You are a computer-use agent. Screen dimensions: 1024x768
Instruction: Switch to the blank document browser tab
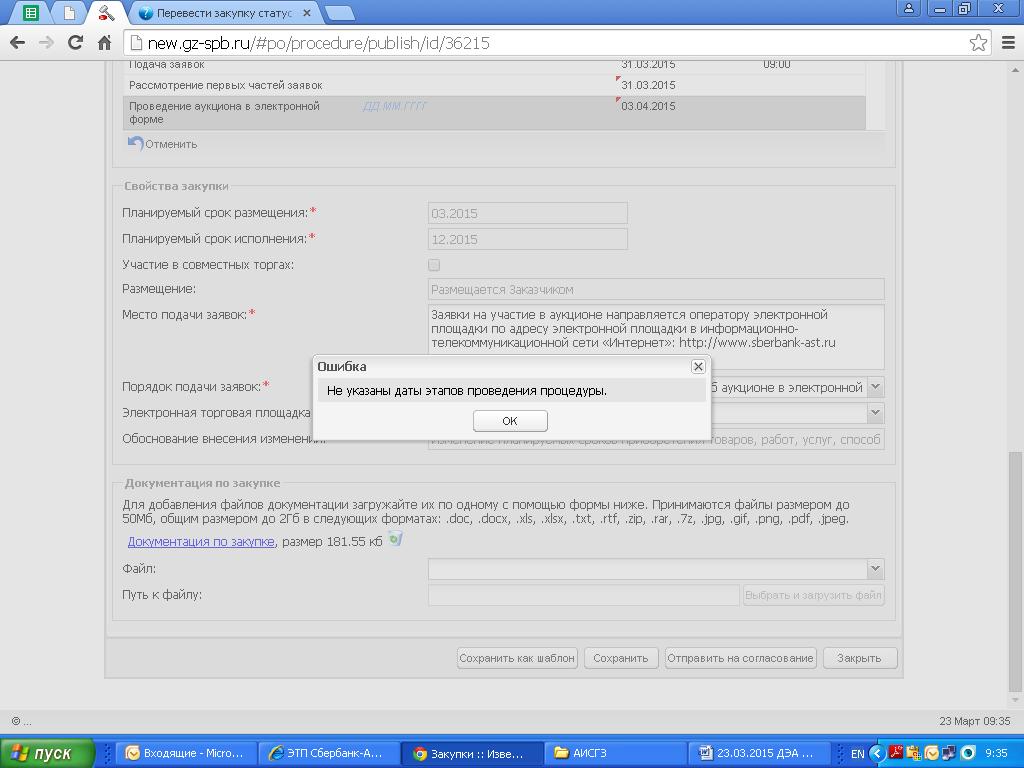point(69,12)
